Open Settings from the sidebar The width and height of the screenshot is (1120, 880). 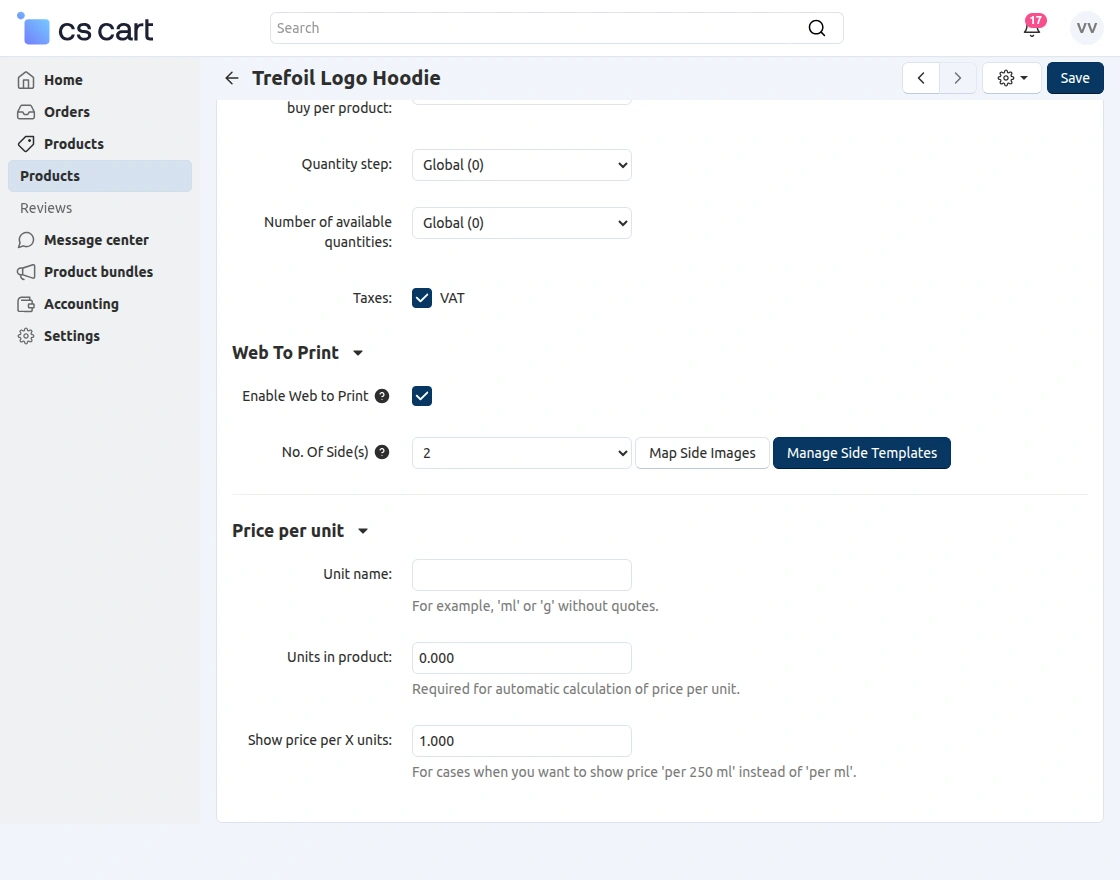pos(72,336)
